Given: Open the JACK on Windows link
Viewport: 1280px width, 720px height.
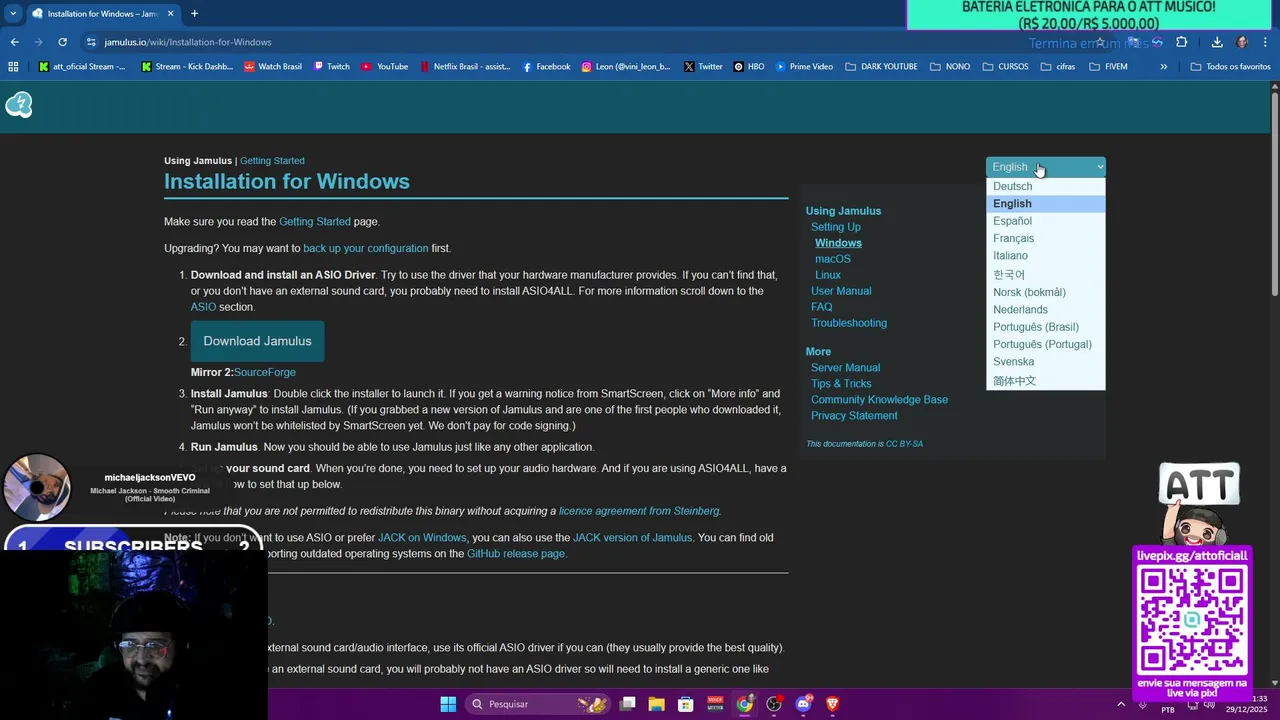Looking at the screenshot, I should pos(422,538).
